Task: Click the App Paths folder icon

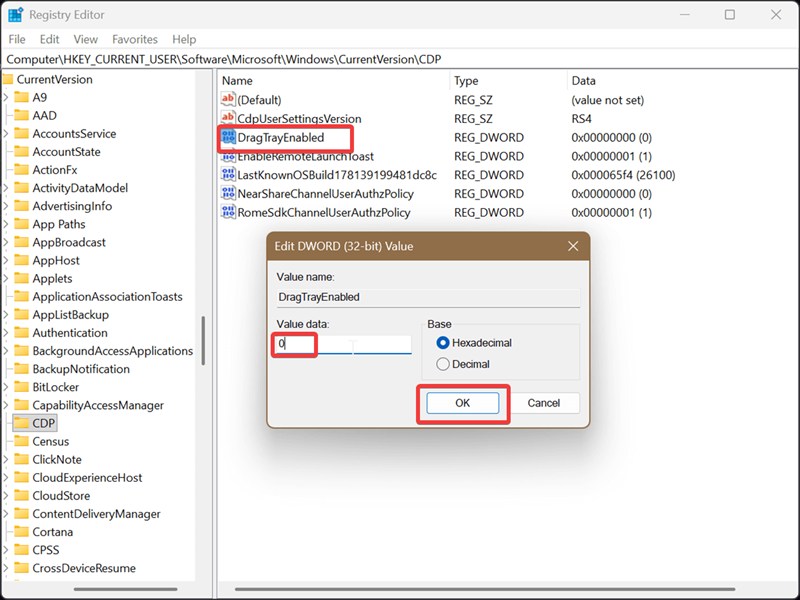Action: point(21,224)
